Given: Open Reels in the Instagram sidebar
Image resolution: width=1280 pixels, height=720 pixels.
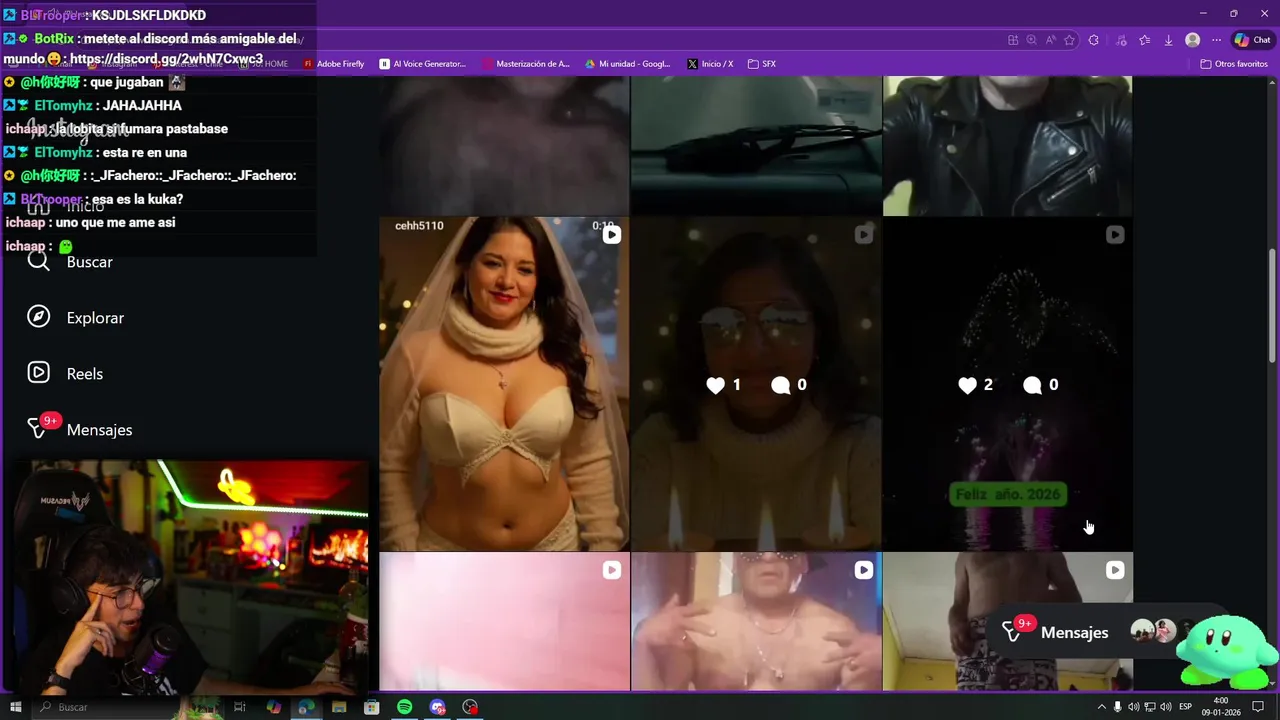Looking at the screenshot, I should coord(66,374).
